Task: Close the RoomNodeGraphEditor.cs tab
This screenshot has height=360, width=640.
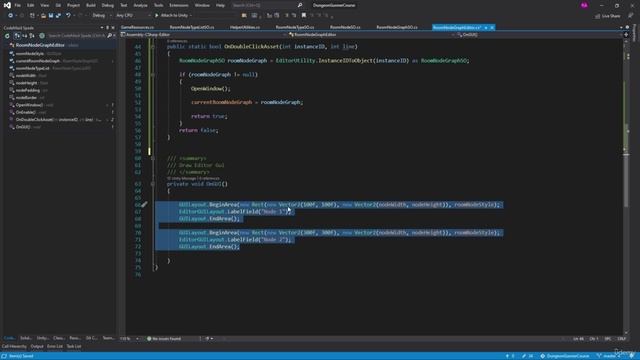Action: [492, 27]
